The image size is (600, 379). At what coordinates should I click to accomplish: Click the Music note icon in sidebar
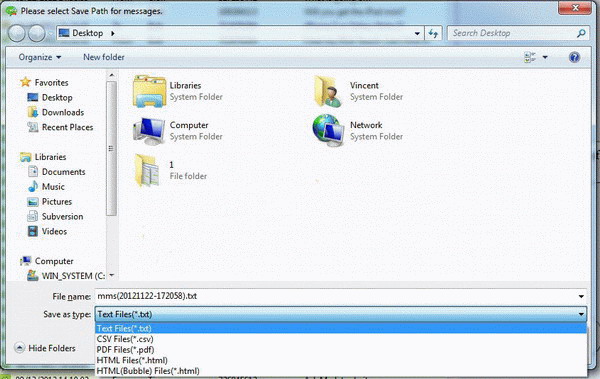coord(33,186)
